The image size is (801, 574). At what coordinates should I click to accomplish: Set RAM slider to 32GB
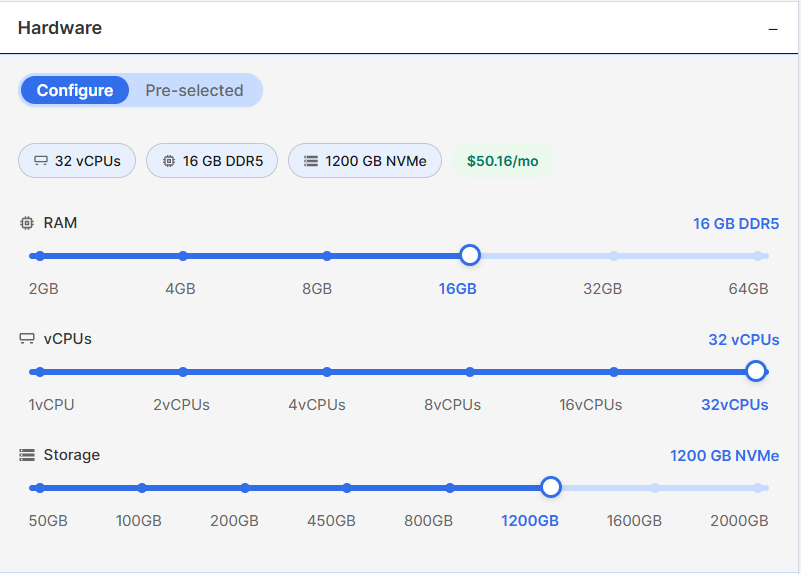coord(614,256)
